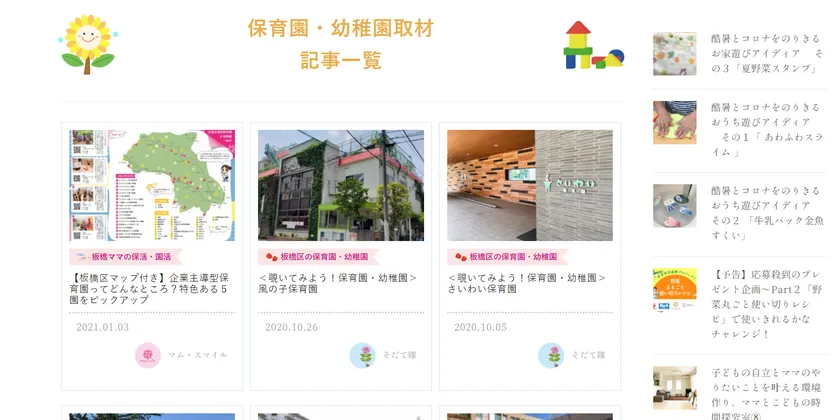840x420 pixels.
Task: Open the マム・スマイル author avatar
Action: pyautogui.click(x=148, y=355)
